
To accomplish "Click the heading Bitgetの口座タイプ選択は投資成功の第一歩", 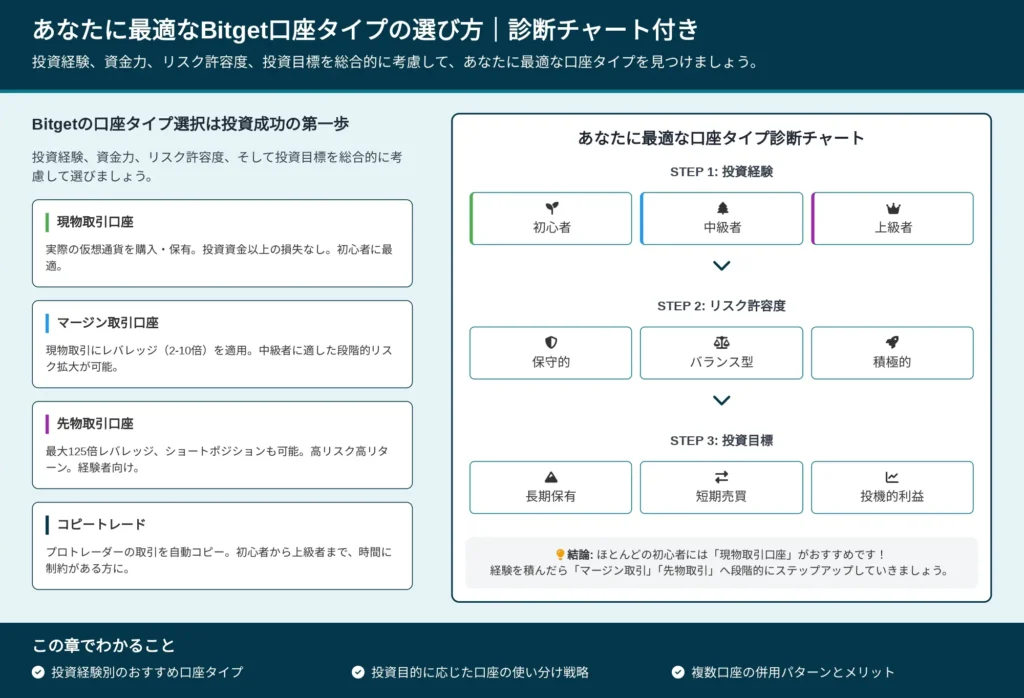I will pyautogui.click(x=191, y=123).
